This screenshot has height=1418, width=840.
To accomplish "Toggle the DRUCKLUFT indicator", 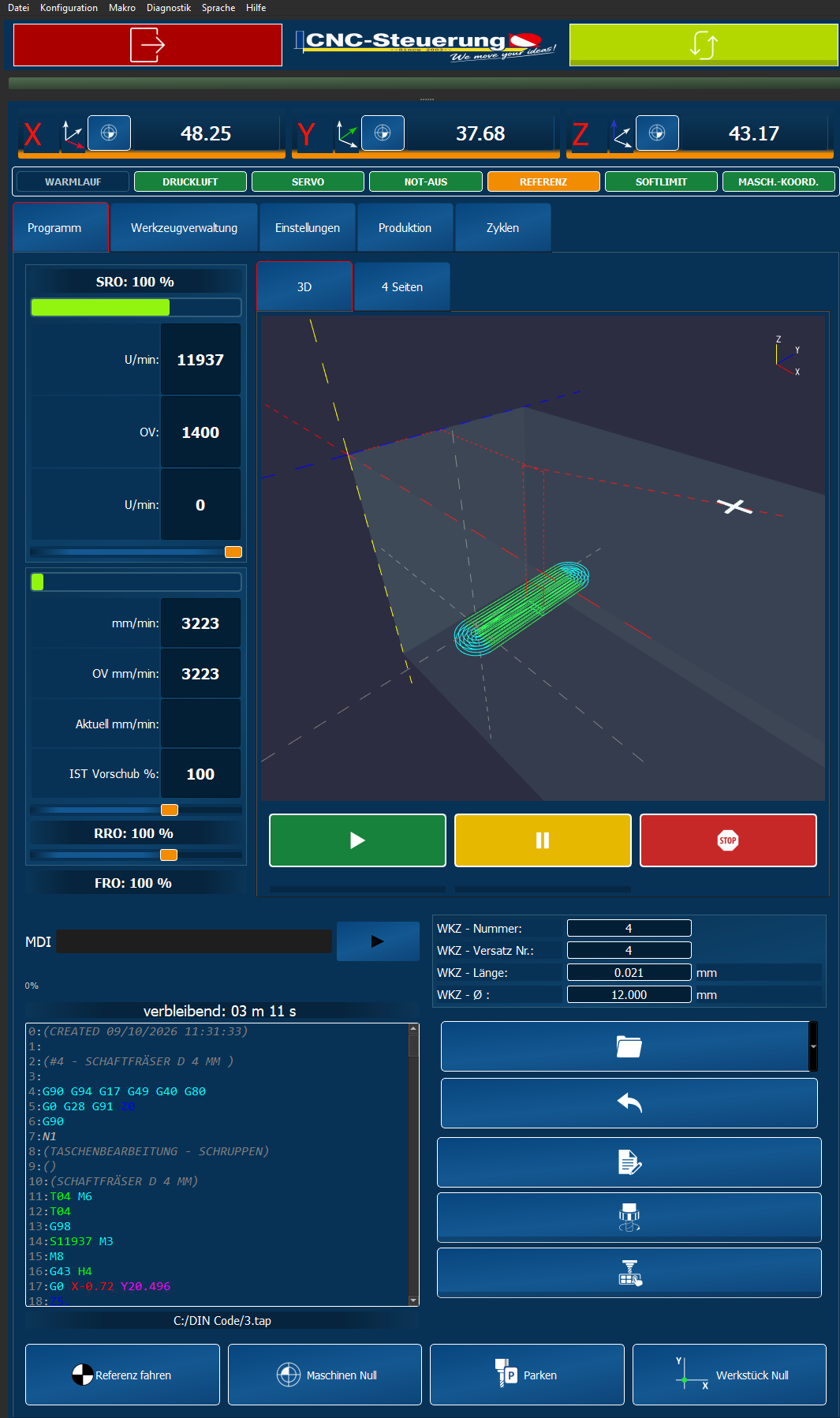I will coord(190,181).
